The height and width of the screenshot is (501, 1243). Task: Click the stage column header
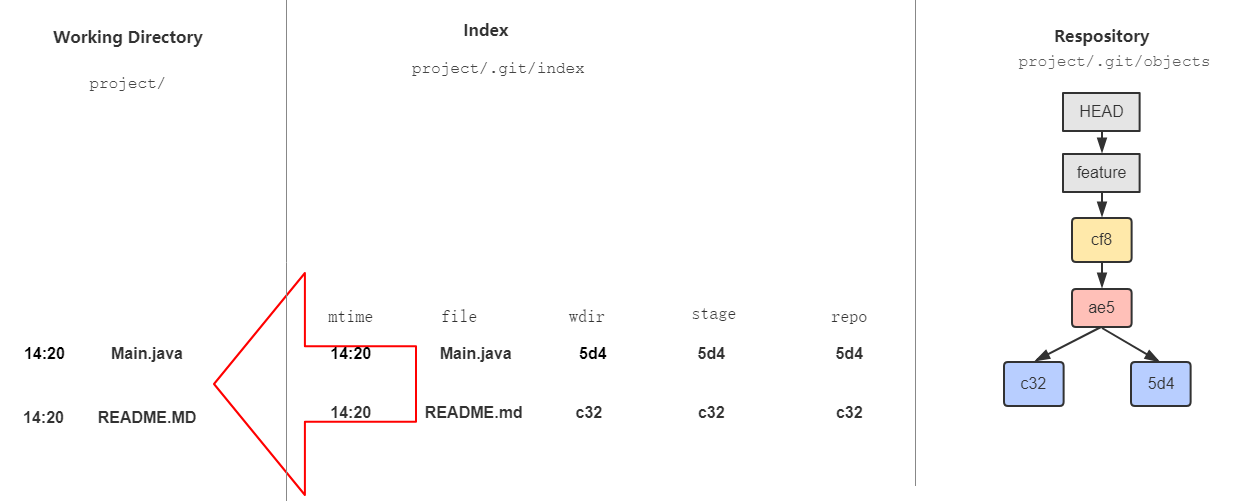pyautogui.click(x=713, y=314)
